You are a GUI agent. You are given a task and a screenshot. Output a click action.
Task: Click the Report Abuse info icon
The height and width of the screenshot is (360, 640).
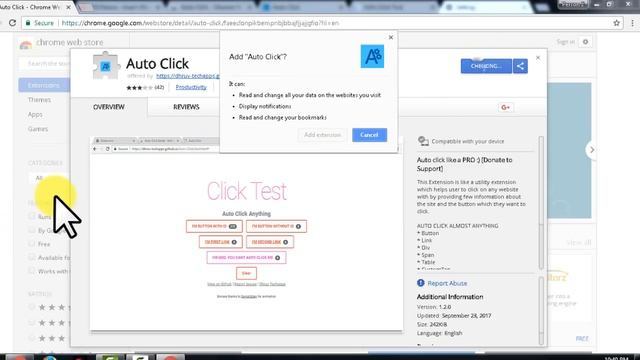pyautogui.click(x=421, y=283)
